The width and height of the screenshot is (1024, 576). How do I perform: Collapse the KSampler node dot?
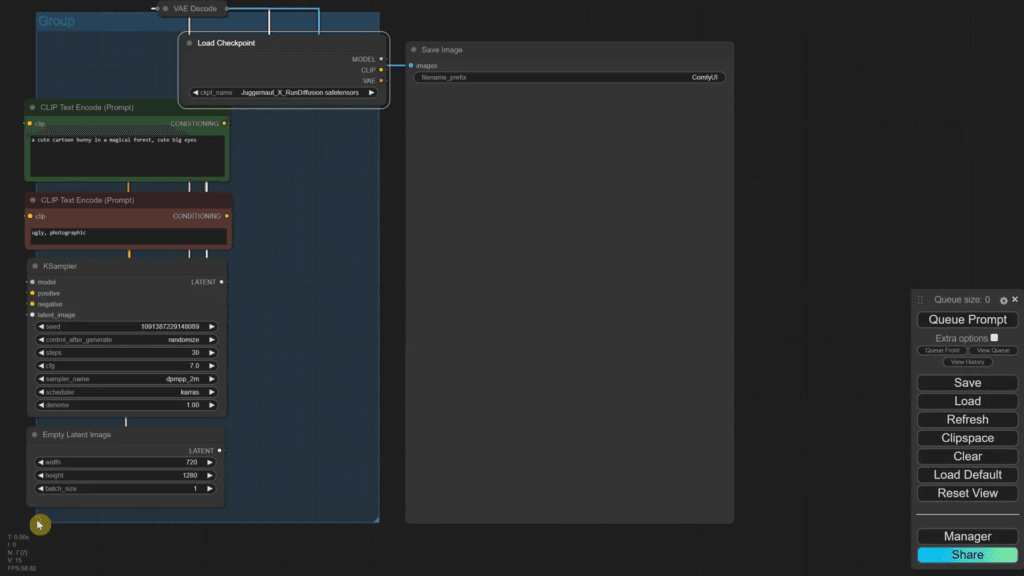pos(35,266)
